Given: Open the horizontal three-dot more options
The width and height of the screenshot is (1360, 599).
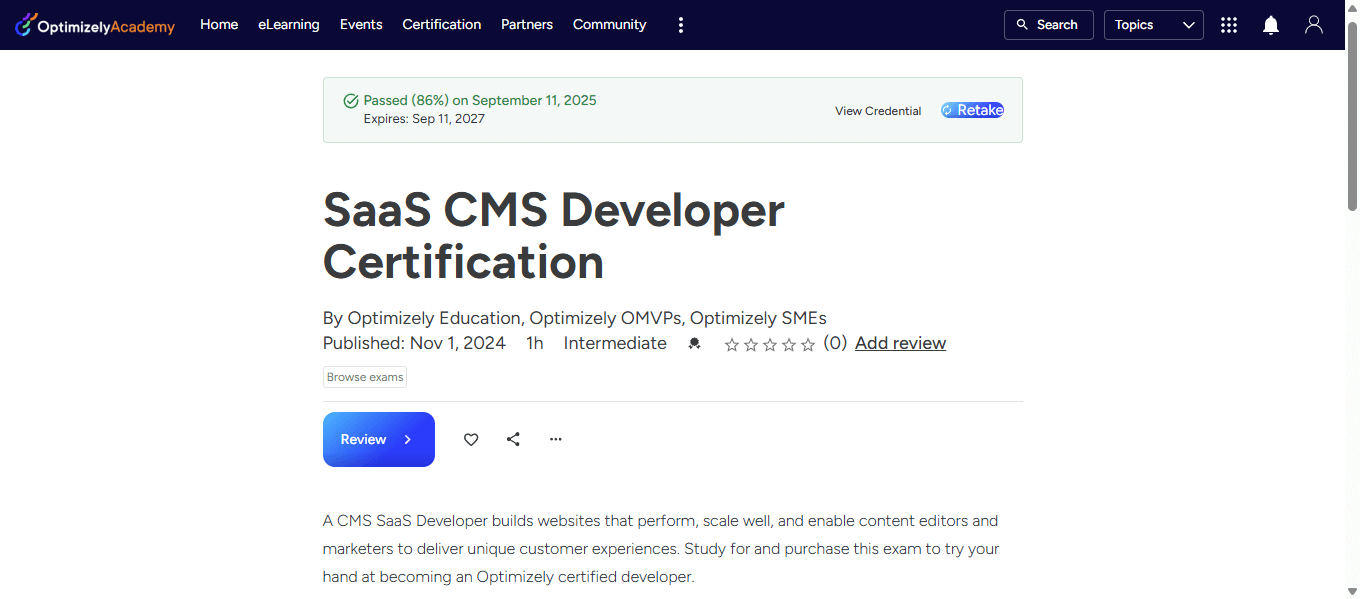Looking at the screenshot, I should coord(556,439).
